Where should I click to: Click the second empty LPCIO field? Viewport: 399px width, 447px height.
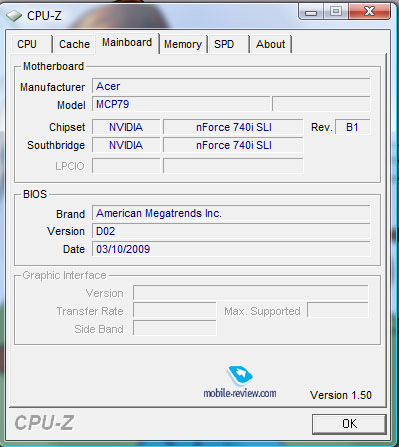tap(233, 166)
